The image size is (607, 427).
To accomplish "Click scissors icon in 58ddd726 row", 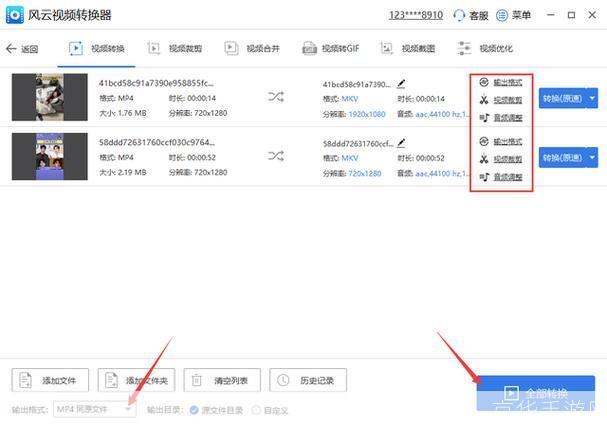I will click(x=484, y=159).
